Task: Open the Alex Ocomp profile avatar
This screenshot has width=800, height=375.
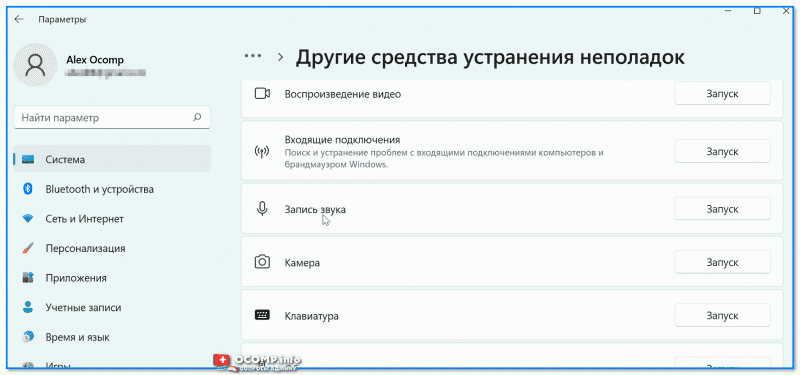Action: 35,65
